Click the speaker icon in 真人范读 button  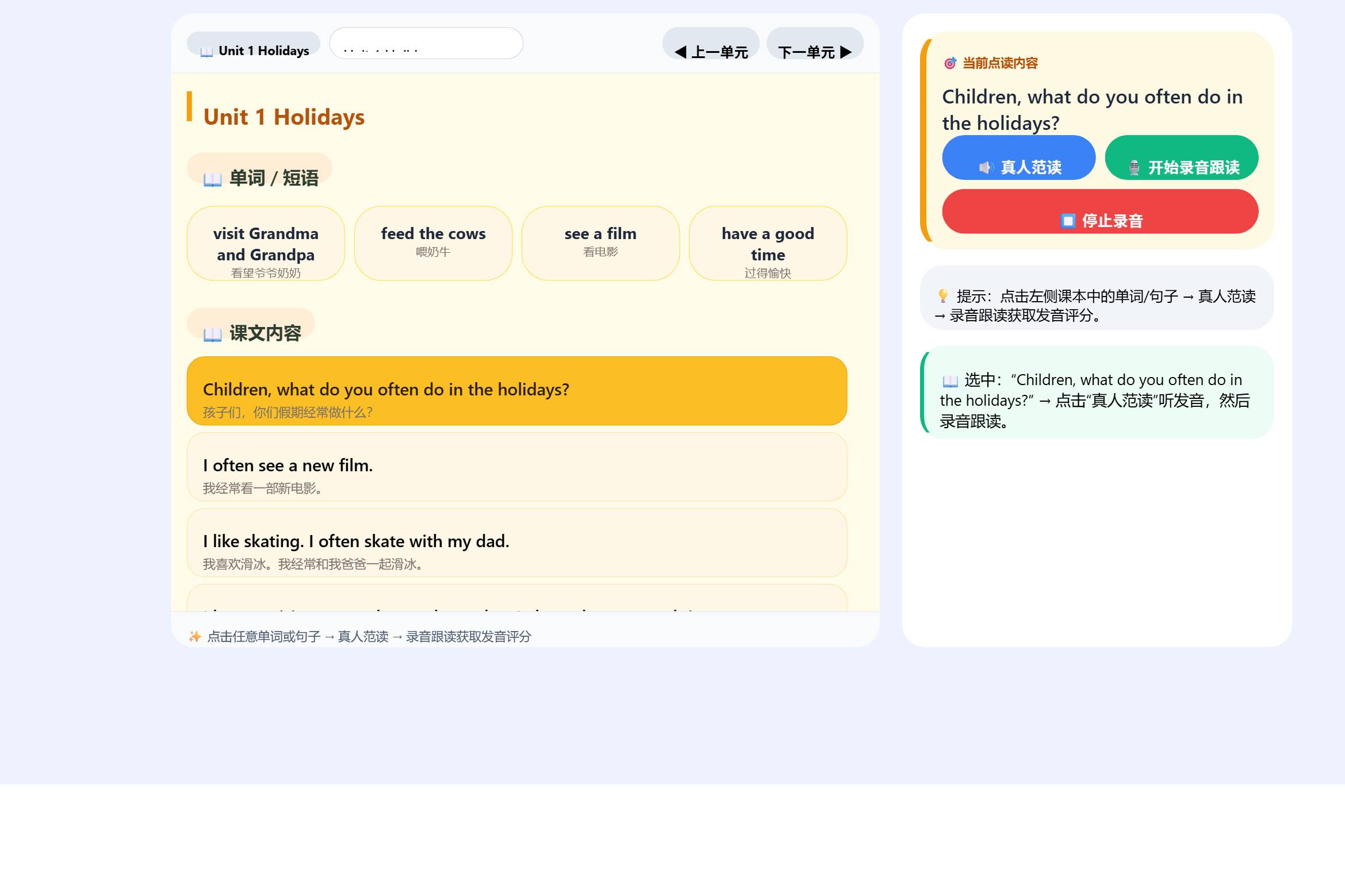tap(986, 168)
